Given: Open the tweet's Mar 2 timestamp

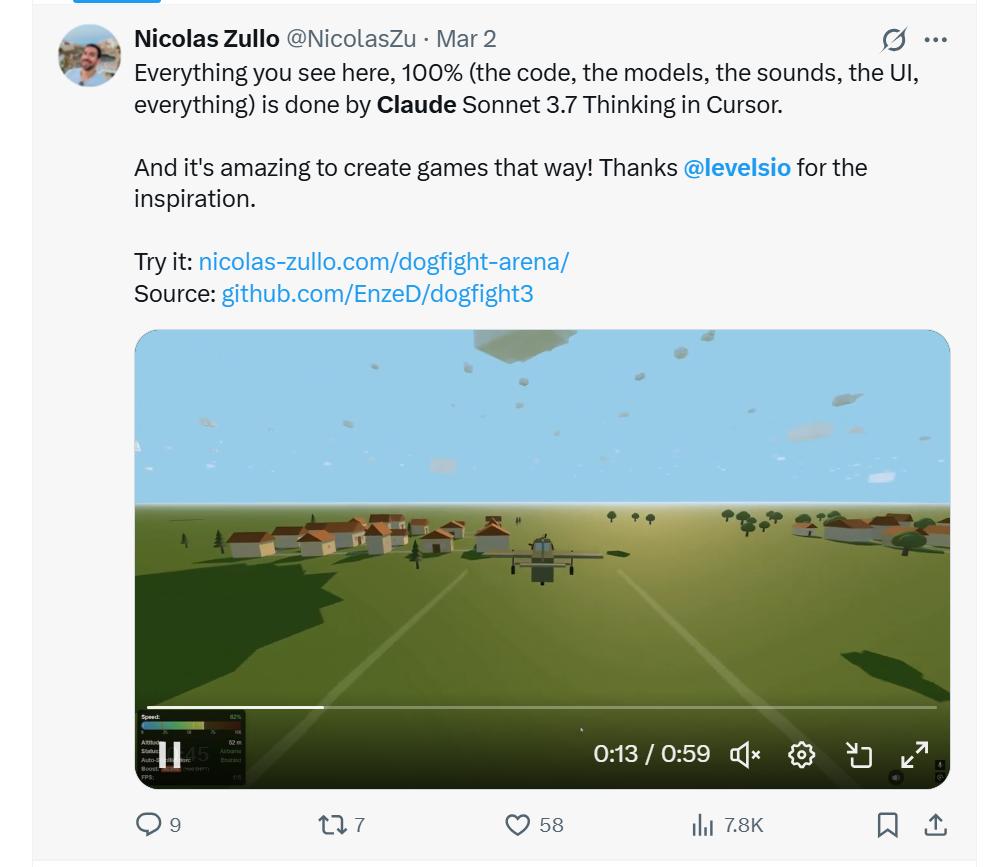Looking at the screenshot, I should pos(466,39).
